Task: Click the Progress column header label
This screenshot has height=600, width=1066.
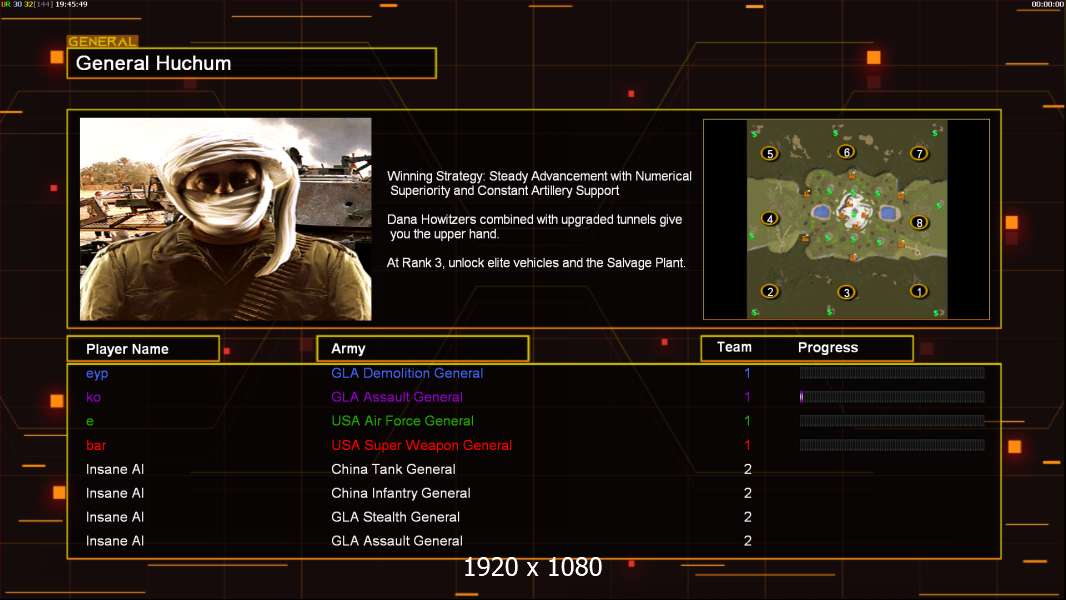Action: tap(827, 347)
